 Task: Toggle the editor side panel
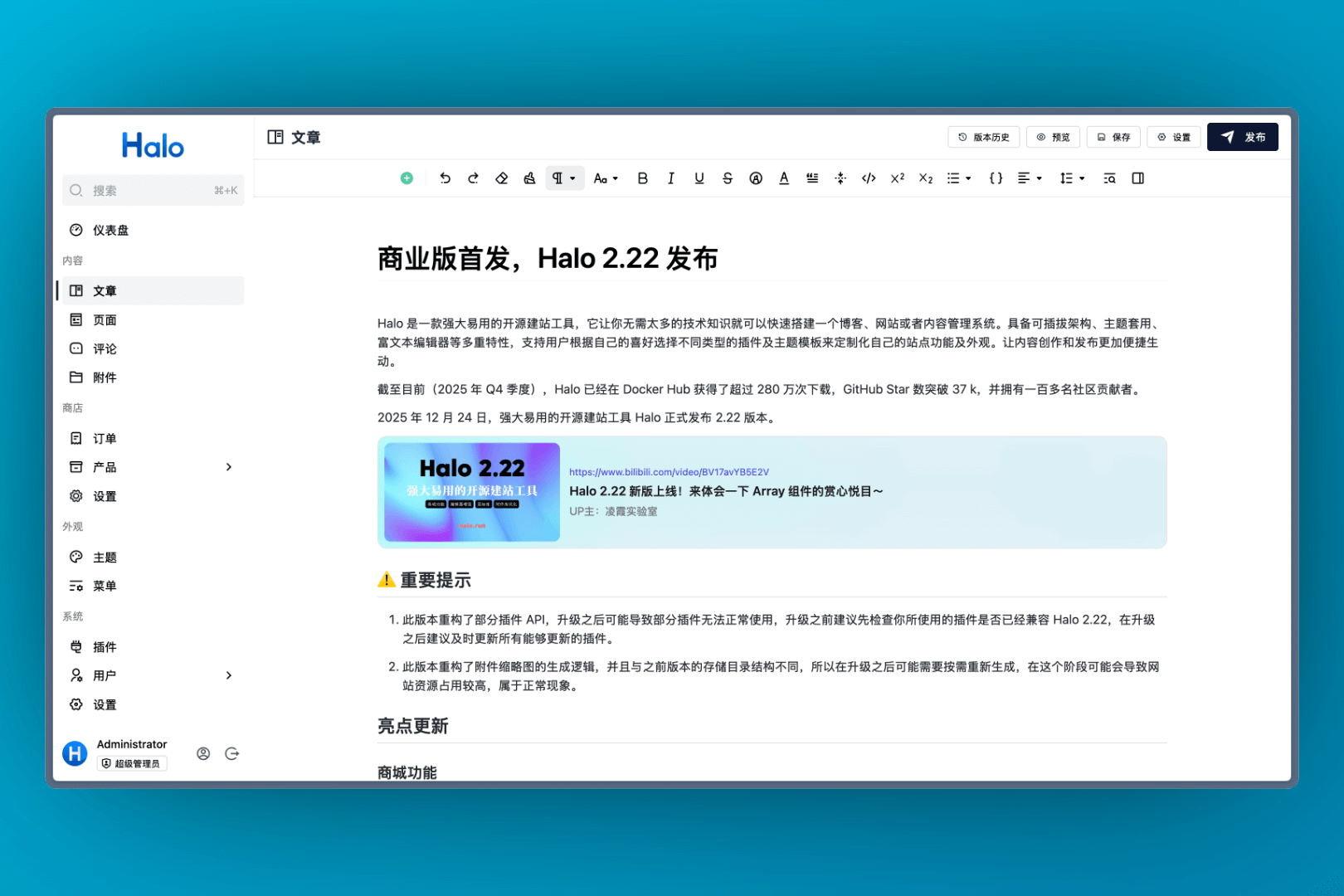click(1137, 178)
